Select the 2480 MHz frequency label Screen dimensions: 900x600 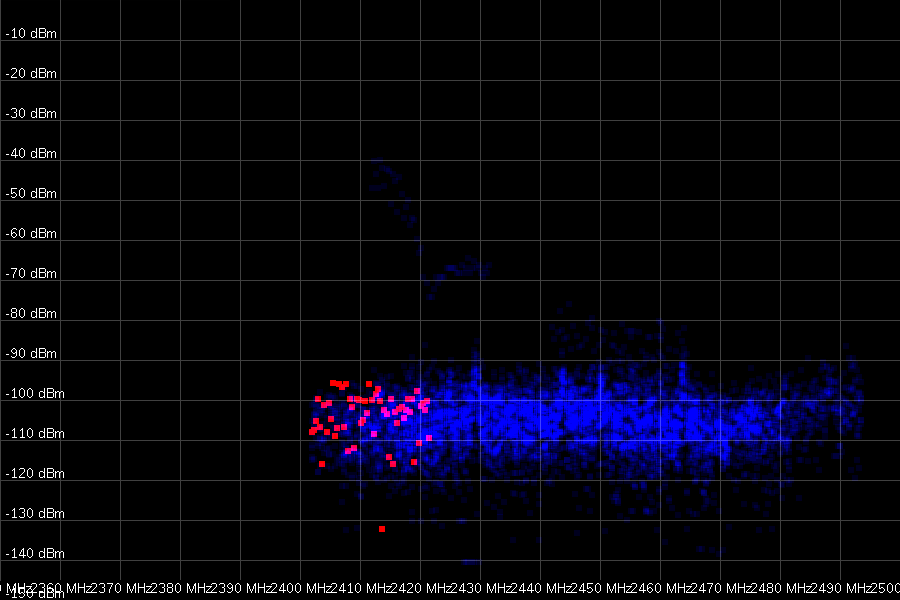pyautogui.click(x=755, y=587)
